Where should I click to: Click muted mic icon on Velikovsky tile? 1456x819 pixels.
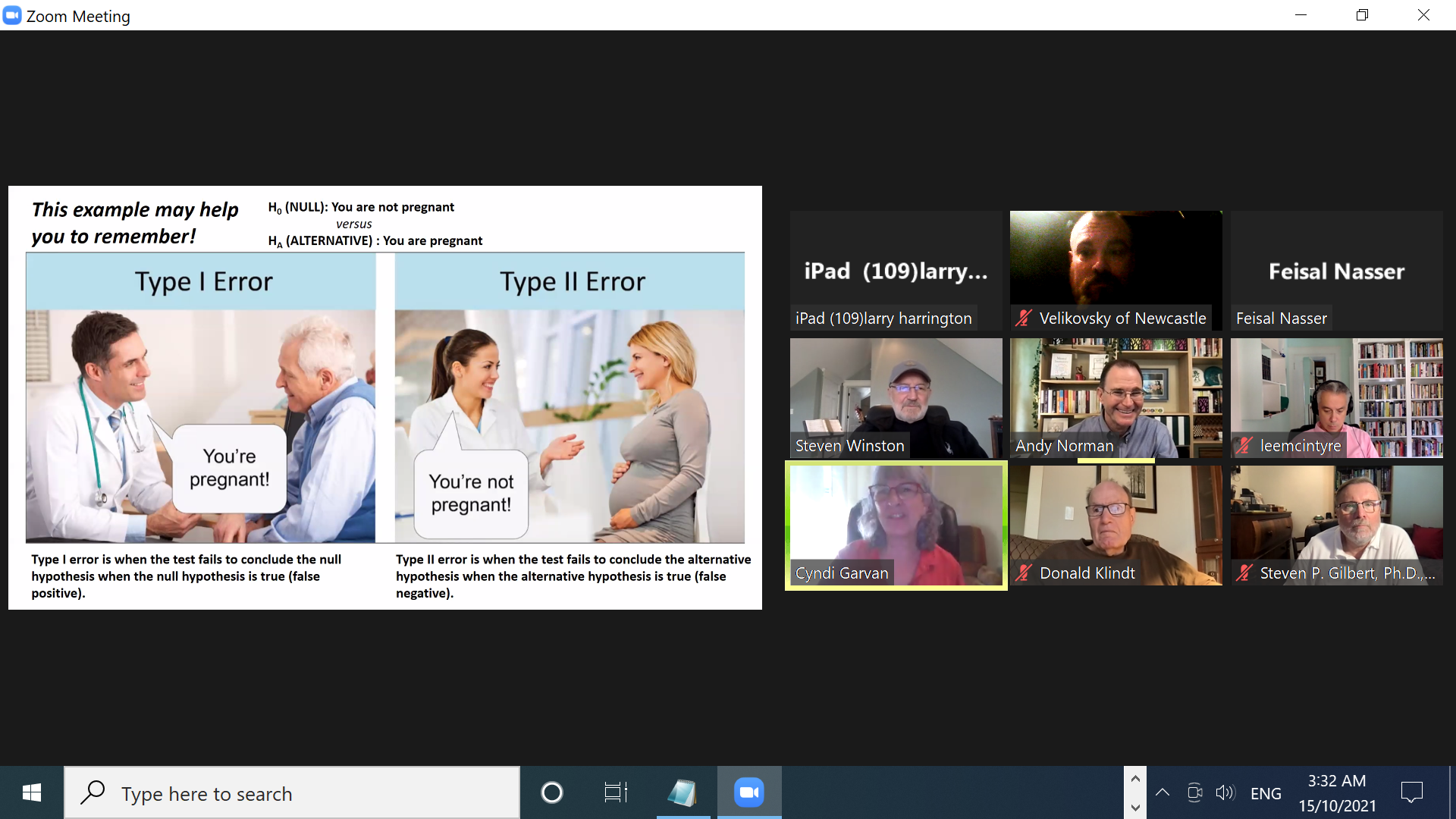click(1024, 318)
